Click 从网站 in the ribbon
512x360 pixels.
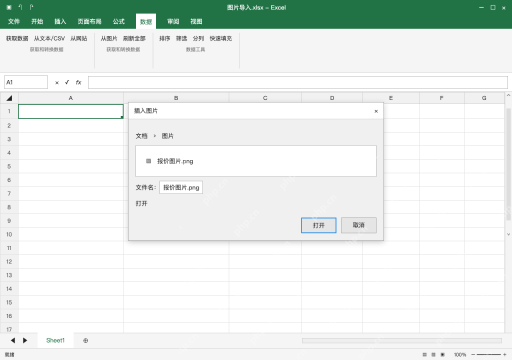coord(79,39)
